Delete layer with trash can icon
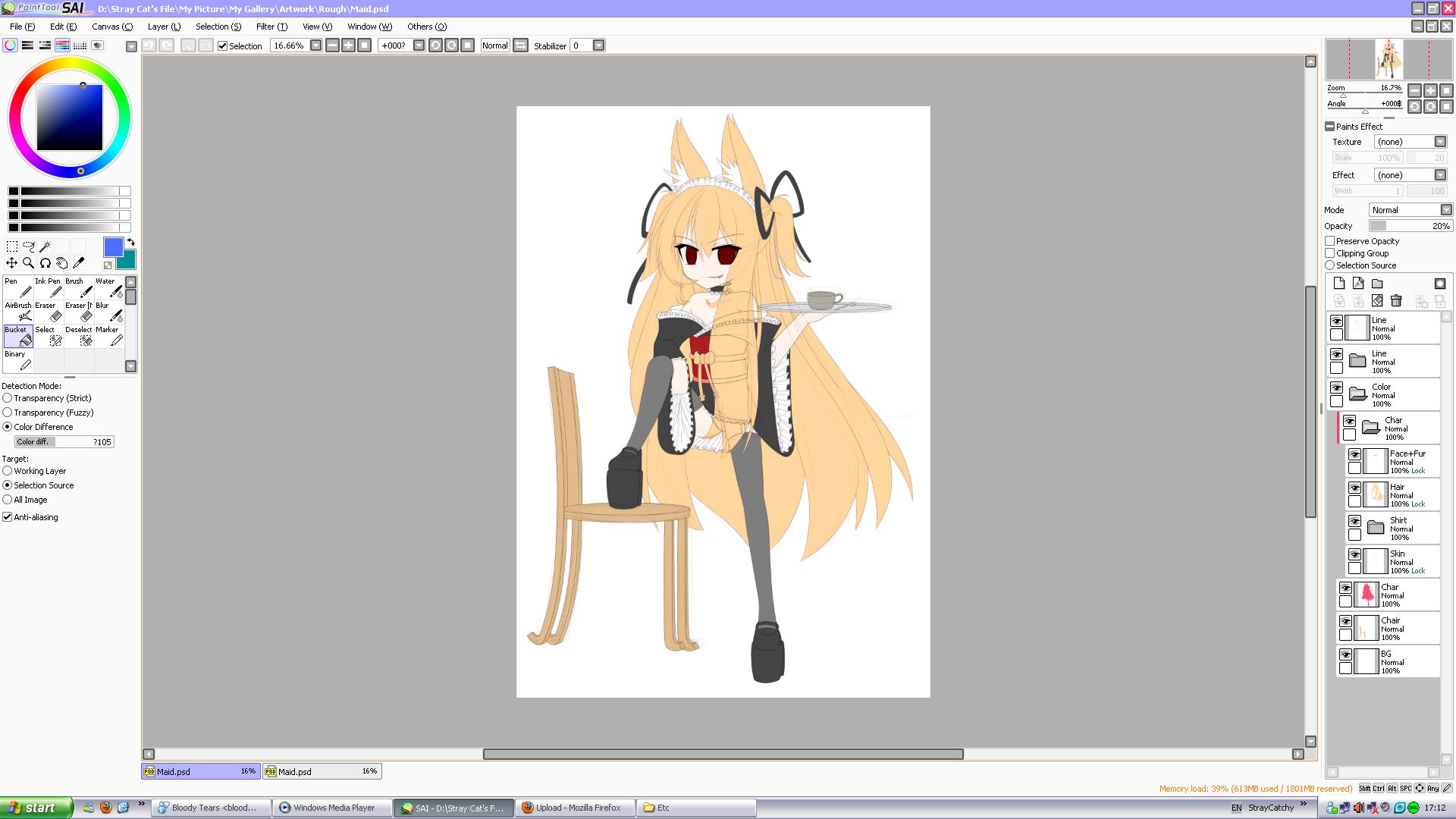Screen dimensions: 1456x819 (x=1396, y=301)
